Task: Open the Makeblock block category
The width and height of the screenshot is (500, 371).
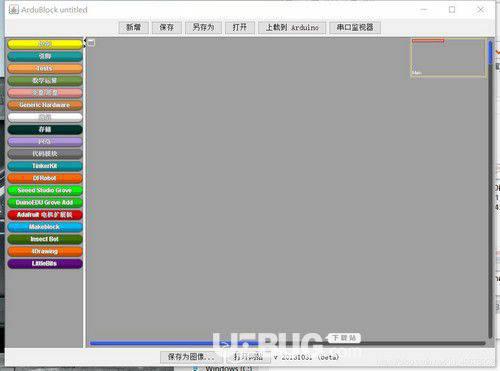Action: [45, 227]
